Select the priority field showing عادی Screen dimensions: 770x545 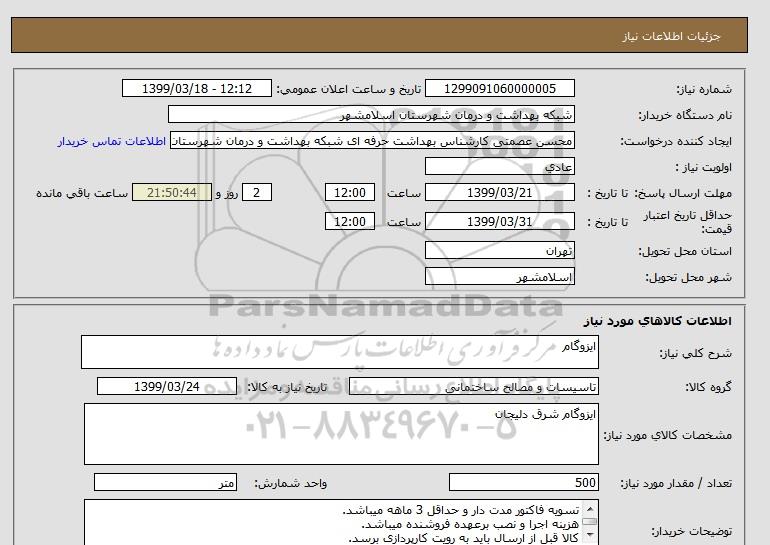point(499,166)
